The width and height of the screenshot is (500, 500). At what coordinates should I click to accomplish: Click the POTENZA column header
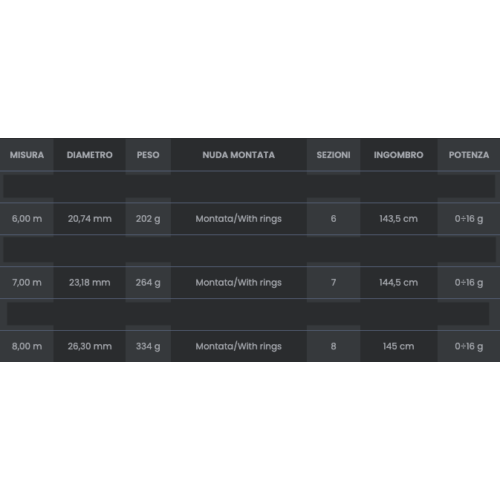[469, 155]
